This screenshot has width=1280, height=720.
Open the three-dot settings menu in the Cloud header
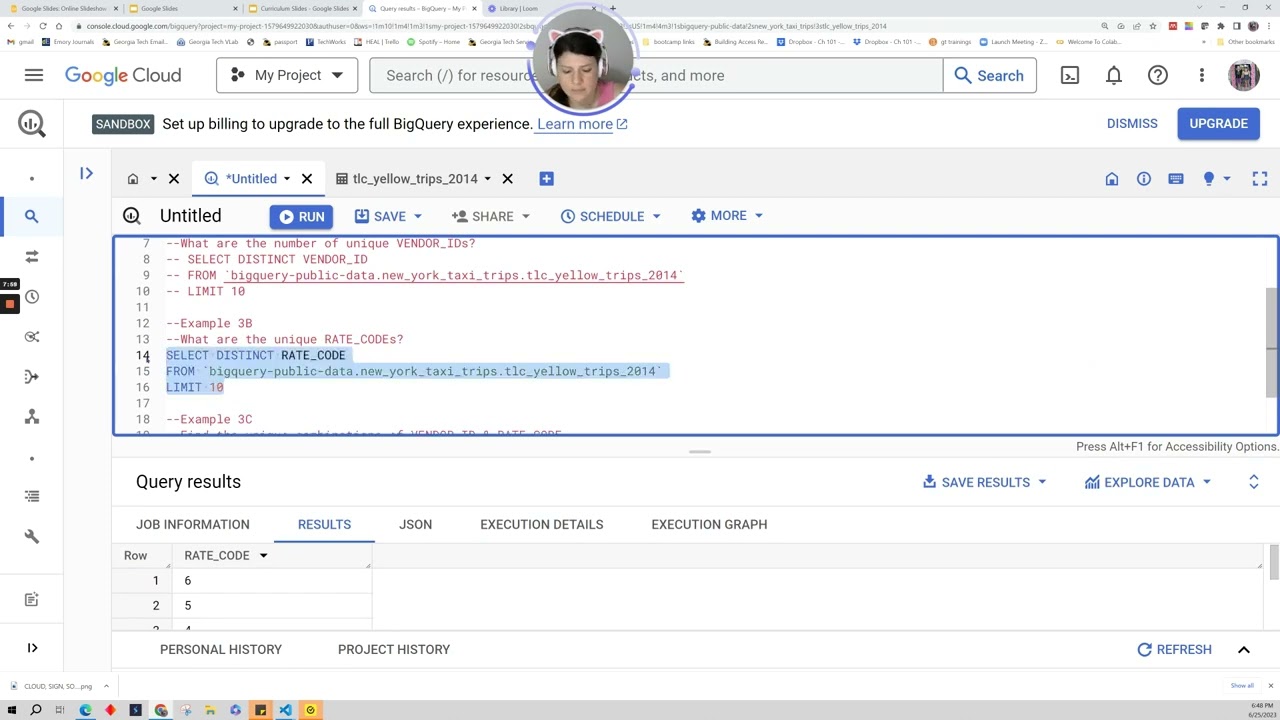coord(1202,75)
